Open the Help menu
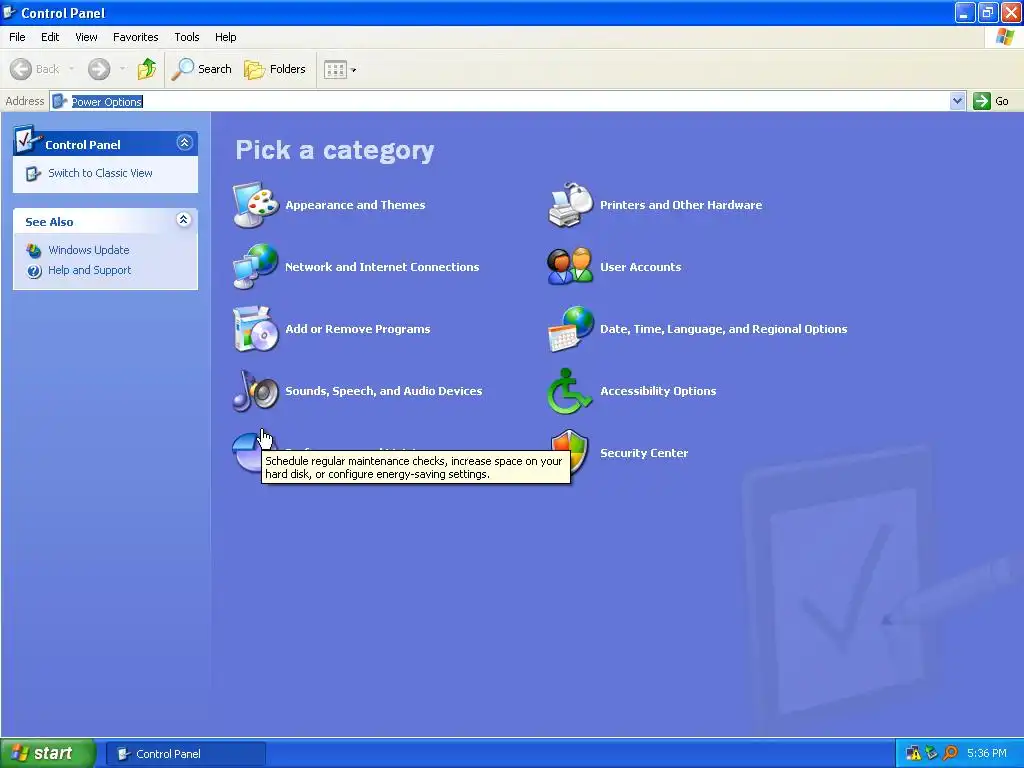This screenshot has height=768, width=1024. 225,37
